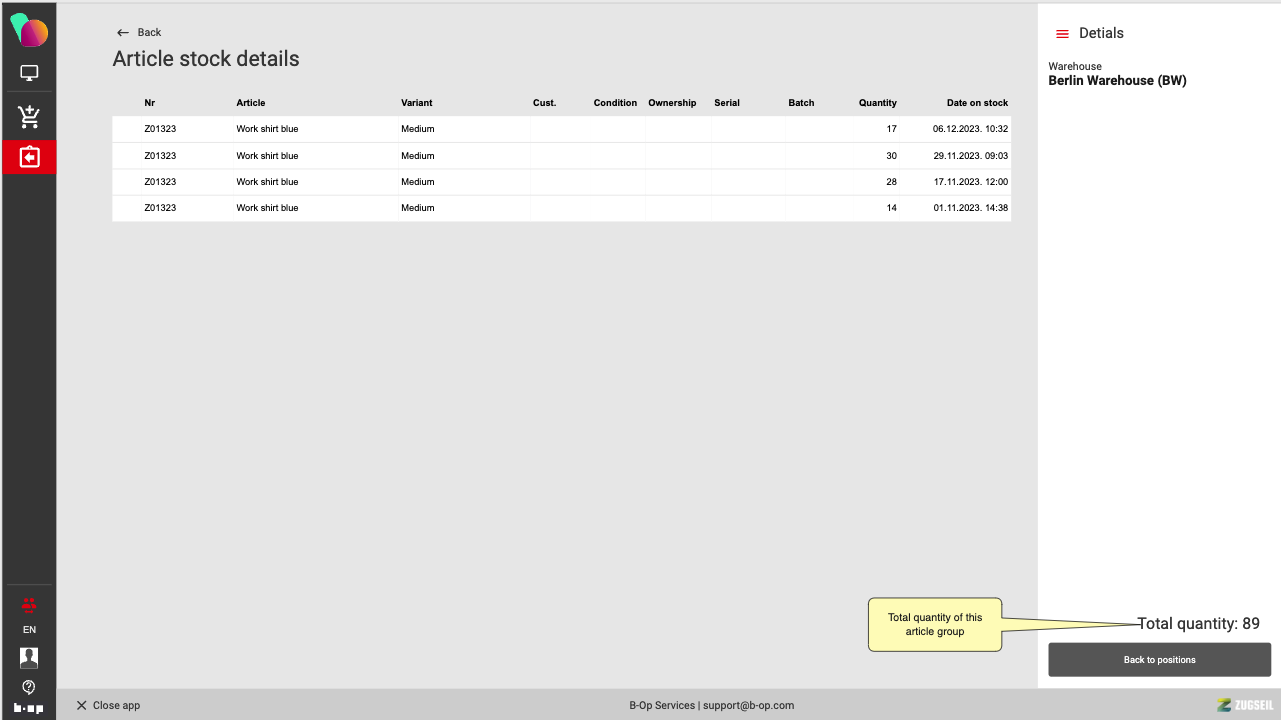Image resolution: width=1281 pixels, height=720 pixels.
Task: Change language via the EN selector
Action: tap(29, 630)
